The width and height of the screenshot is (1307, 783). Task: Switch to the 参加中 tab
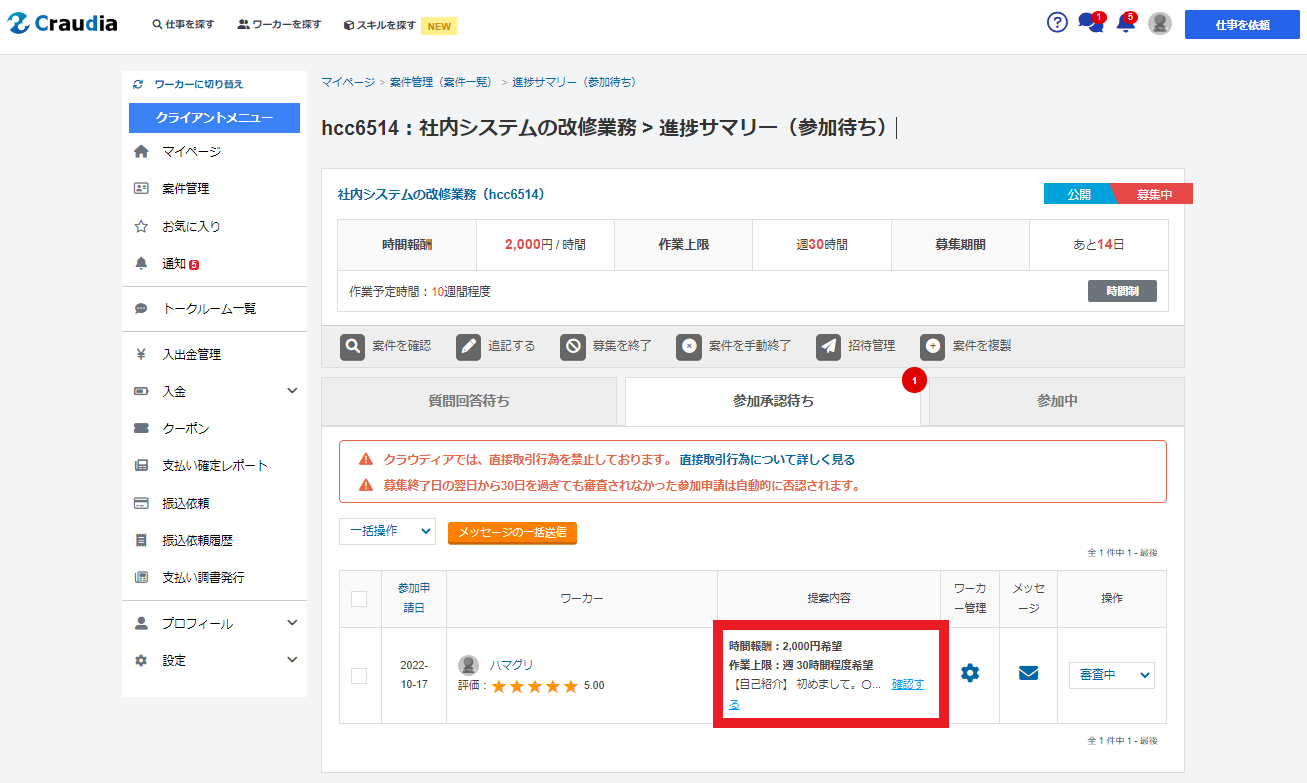pos(1056,401)
